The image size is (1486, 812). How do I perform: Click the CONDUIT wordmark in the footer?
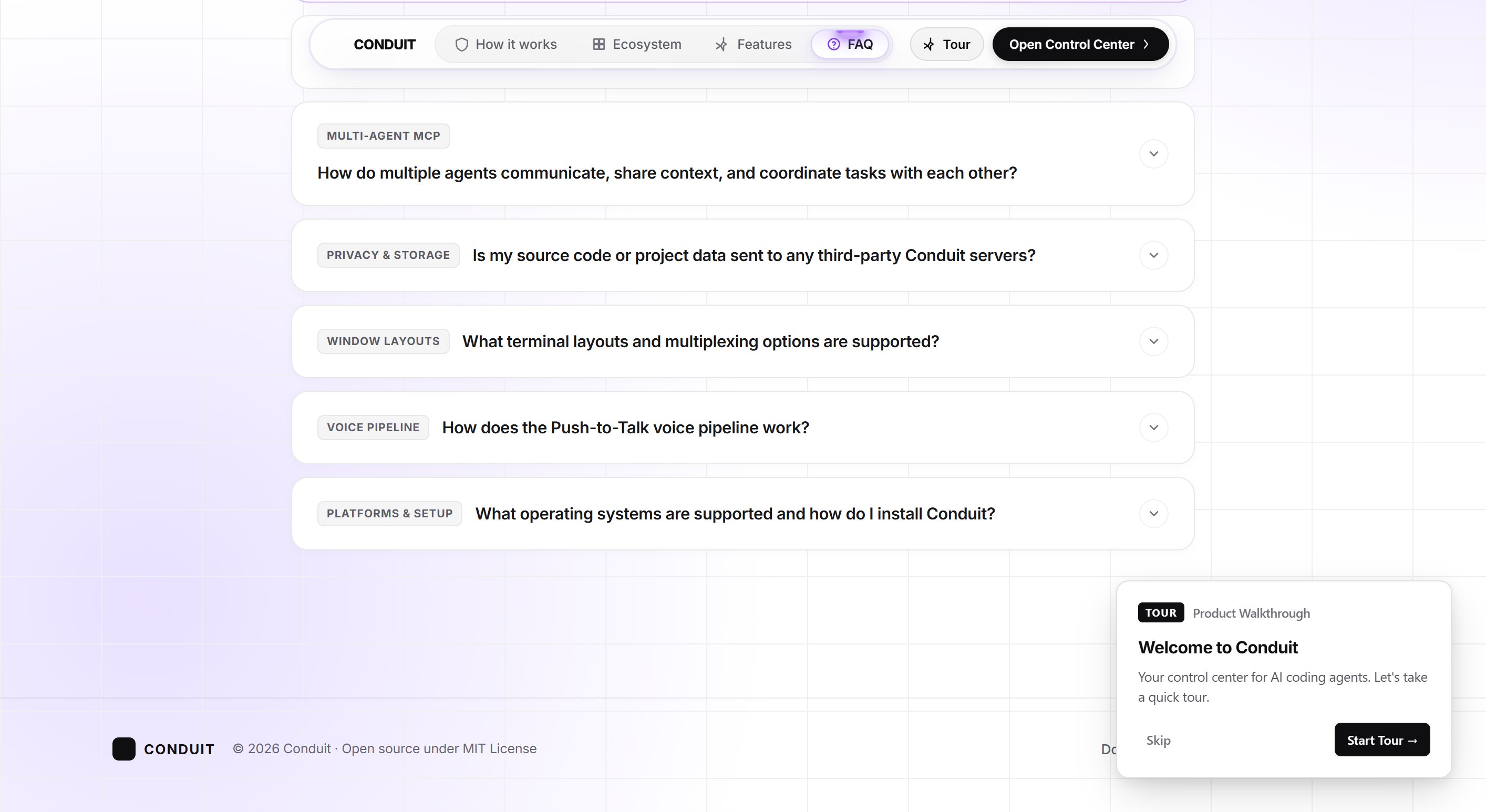pyautogui.click(x=179, y=749)
